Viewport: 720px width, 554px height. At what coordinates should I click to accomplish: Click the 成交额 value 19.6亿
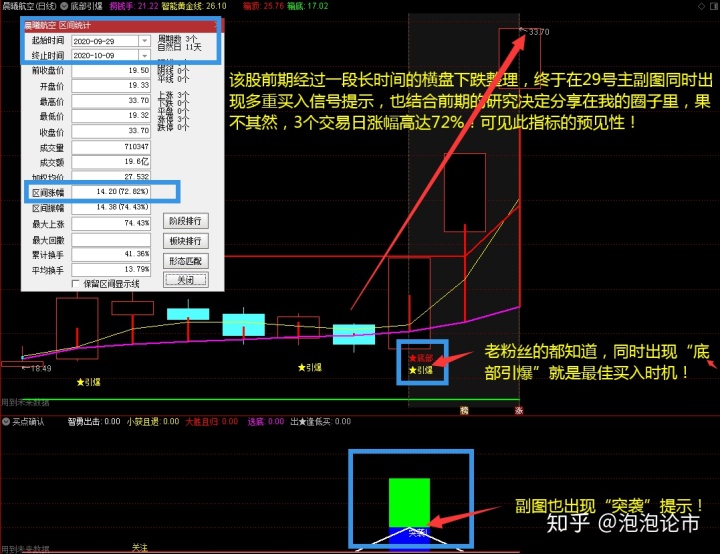pos(111,162)
